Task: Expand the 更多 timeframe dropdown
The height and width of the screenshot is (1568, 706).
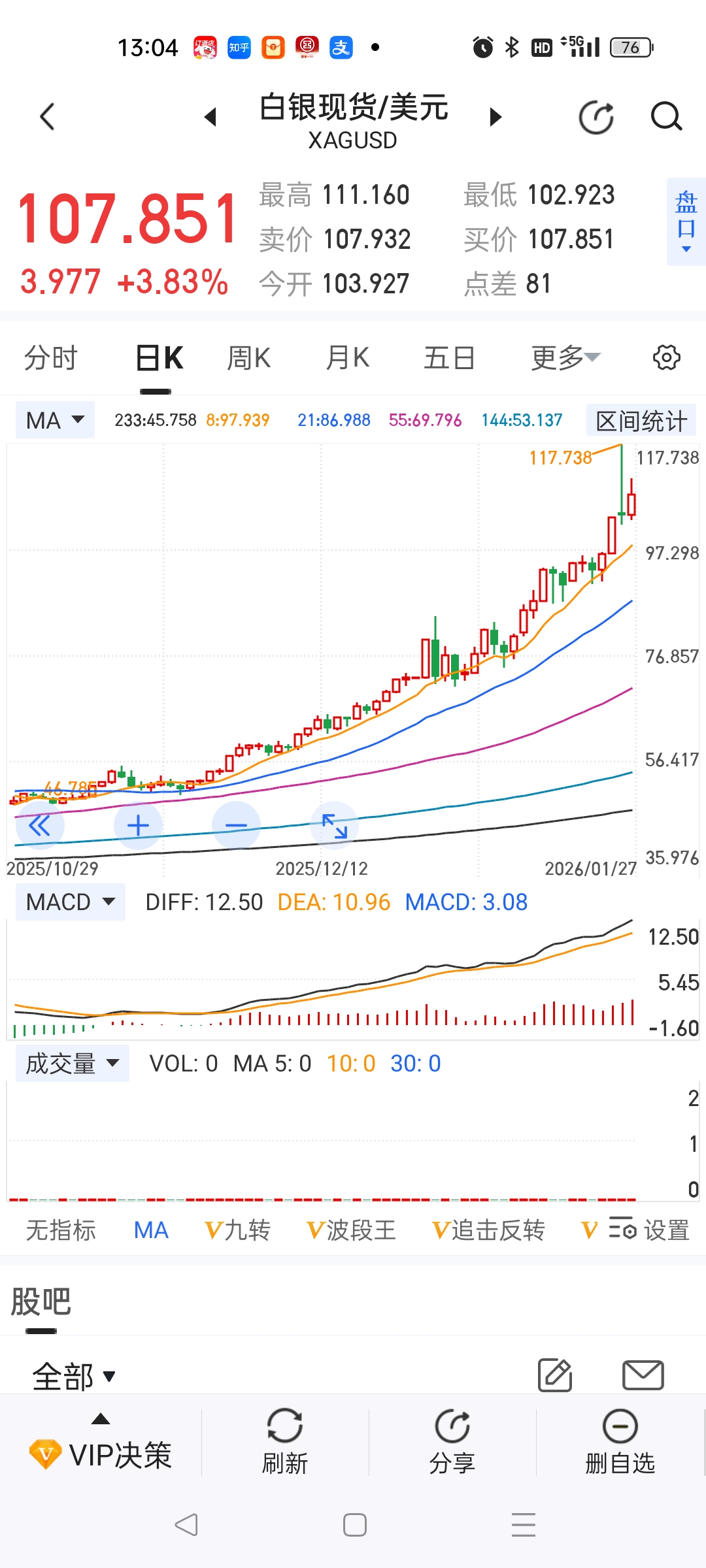Action: [x=565, y=358]
